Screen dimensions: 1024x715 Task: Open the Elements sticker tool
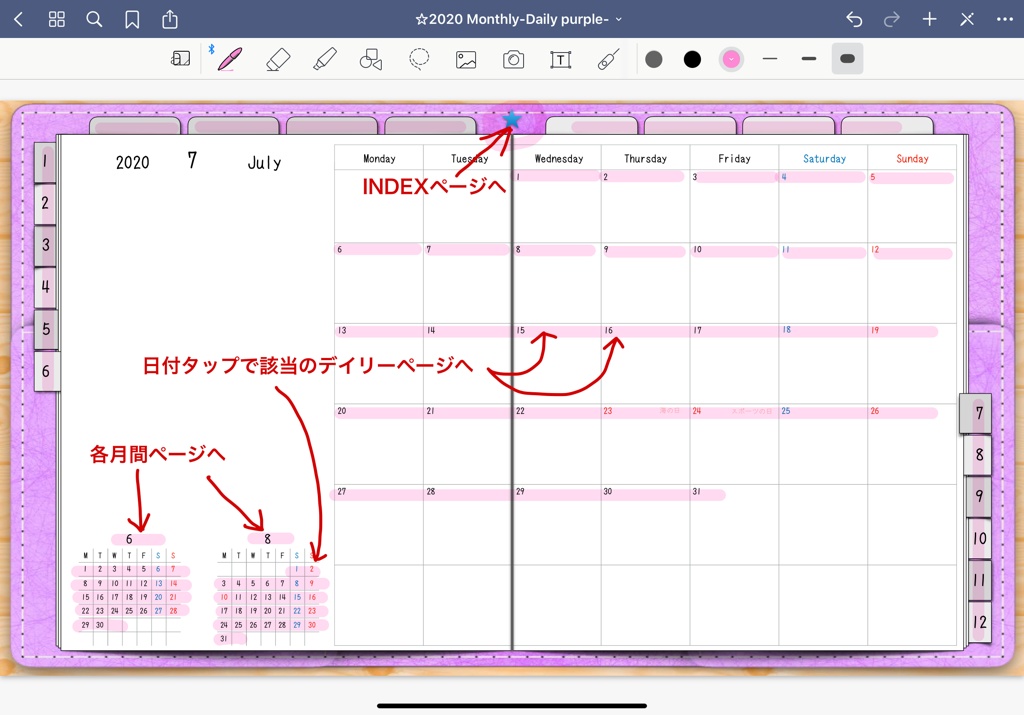pos(606,59)
